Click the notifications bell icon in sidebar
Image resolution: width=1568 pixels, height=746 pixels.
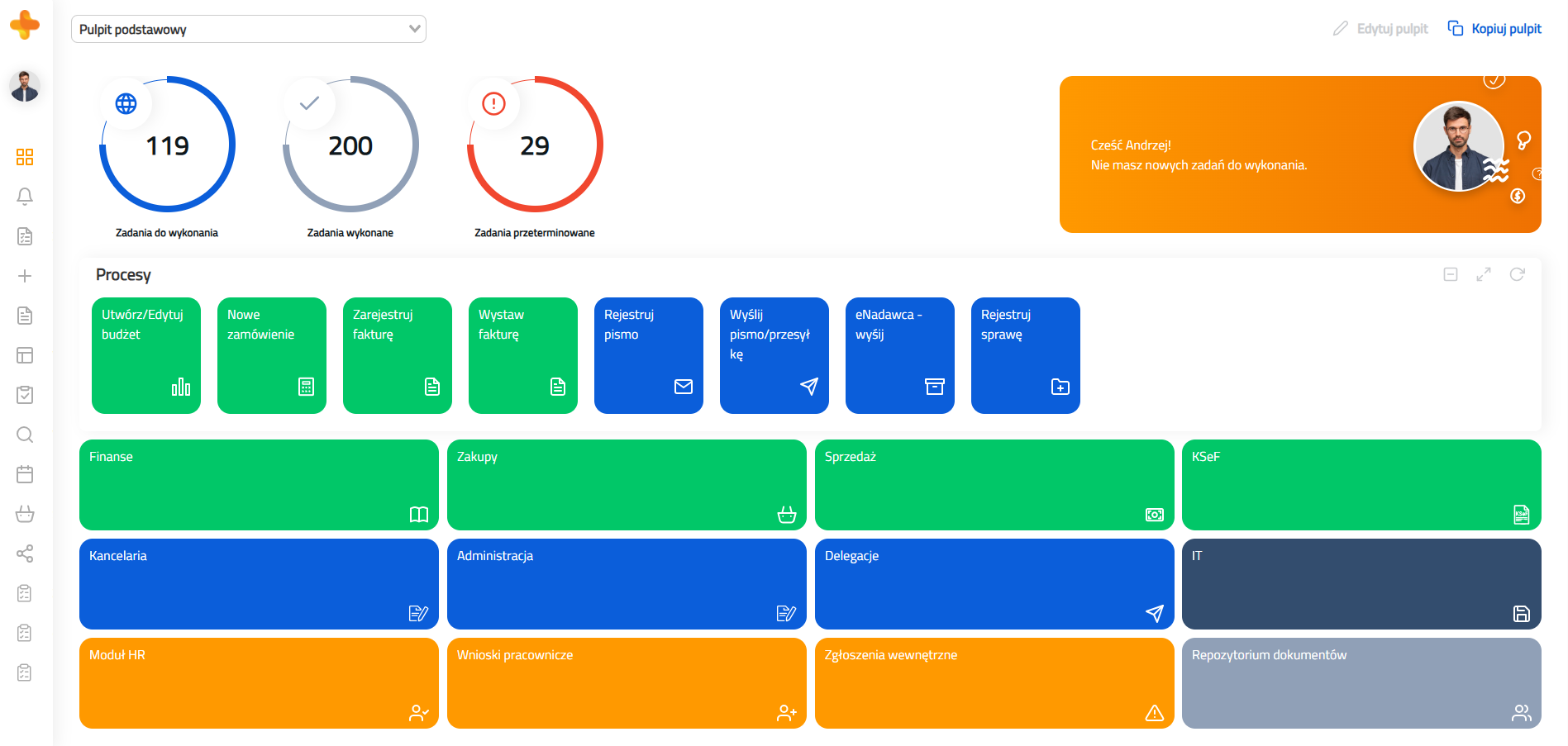(25, 197)
